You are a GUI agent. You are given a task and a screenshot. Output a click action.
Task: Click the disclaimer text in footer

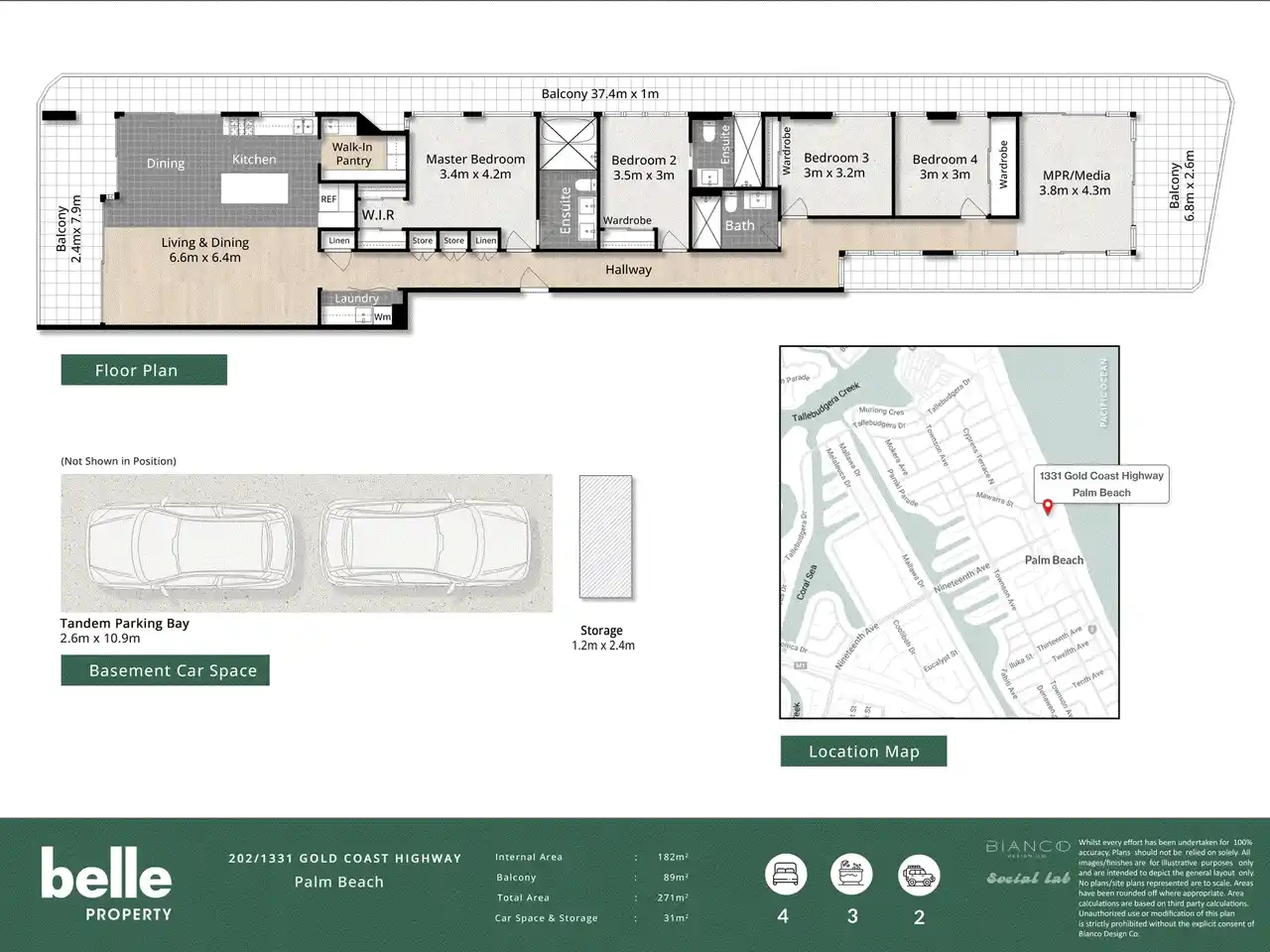point(1166,888)
